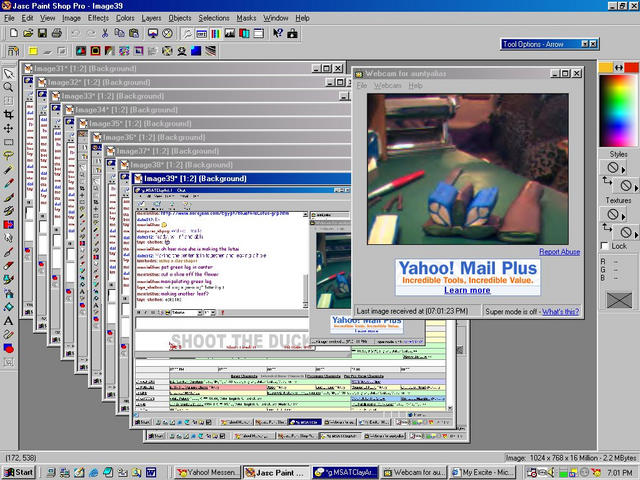Click the full screen preview monitor icon
This screenshot has height=480, width=640.
(153, 33)
